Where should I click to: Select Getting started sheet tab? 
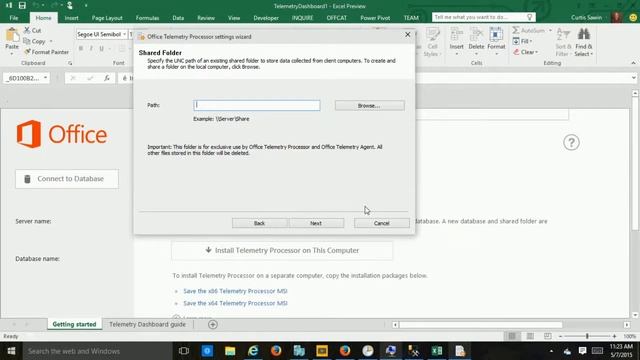coord(74,324)
